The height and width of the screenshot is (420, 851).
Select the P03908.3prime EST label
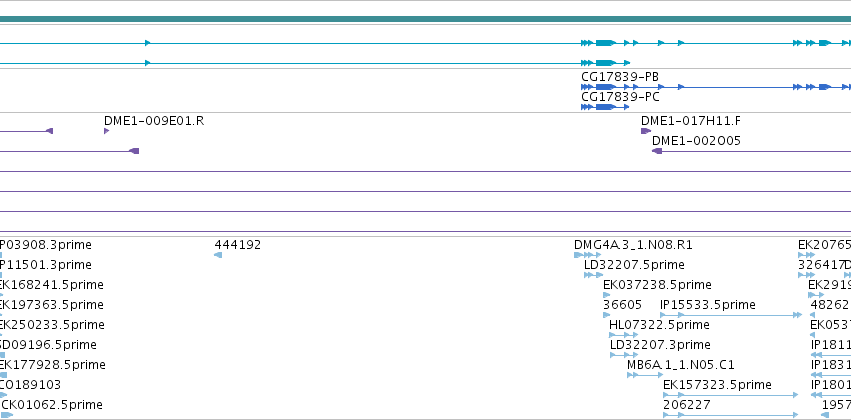pos(46,245)
